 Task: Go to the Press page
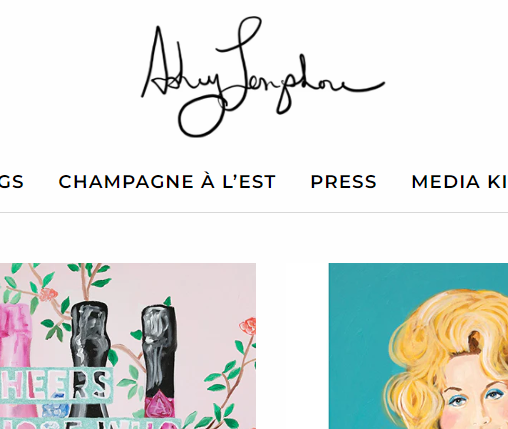(343, 182)
